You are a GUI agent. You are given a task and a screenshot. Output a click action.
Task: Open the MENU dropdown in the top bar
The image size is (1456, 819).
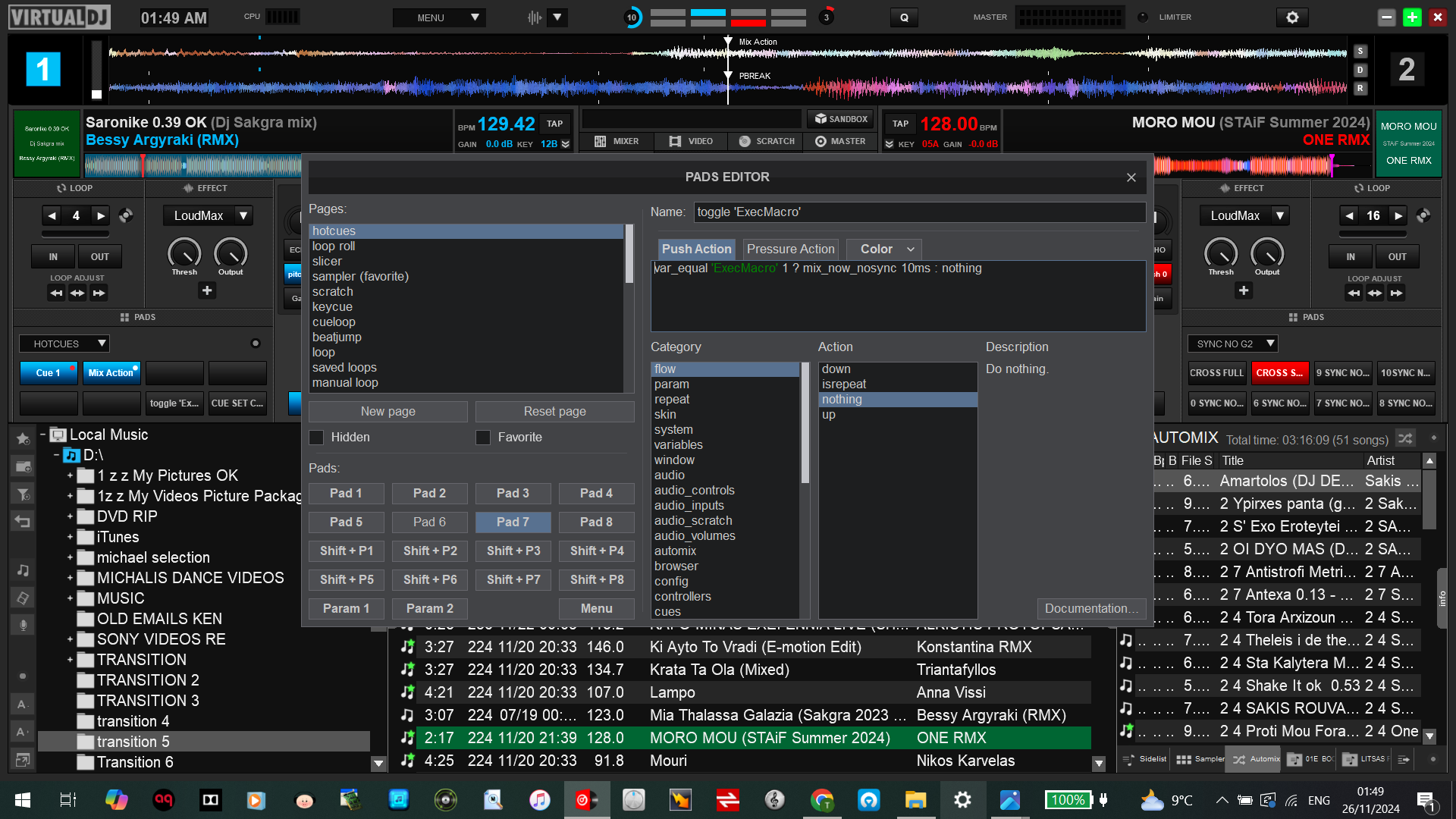439,17
